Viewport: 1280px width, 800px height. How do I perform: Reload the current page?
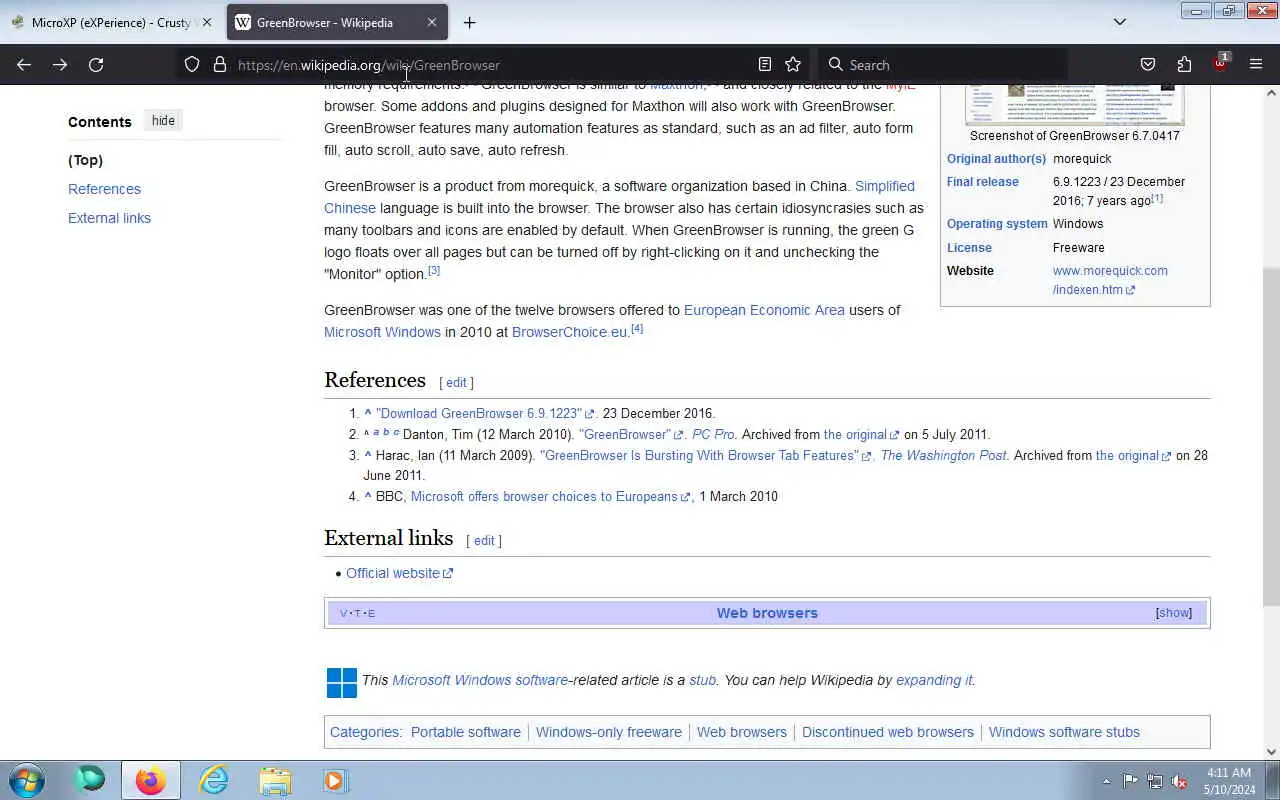pos(96,65)
